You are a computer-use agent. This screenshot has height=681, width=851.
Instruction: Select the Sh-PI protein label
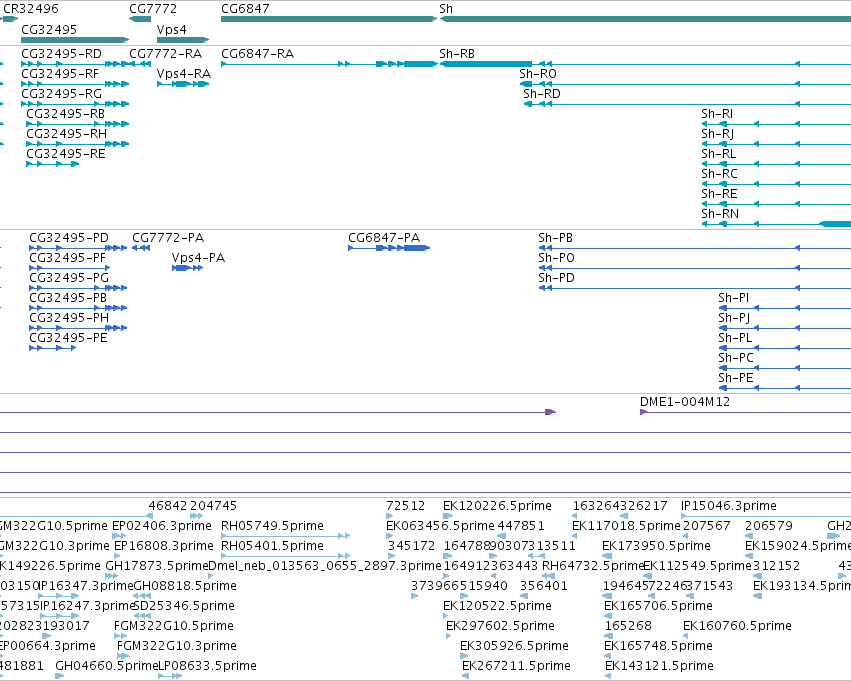click(x=734, y=298)
